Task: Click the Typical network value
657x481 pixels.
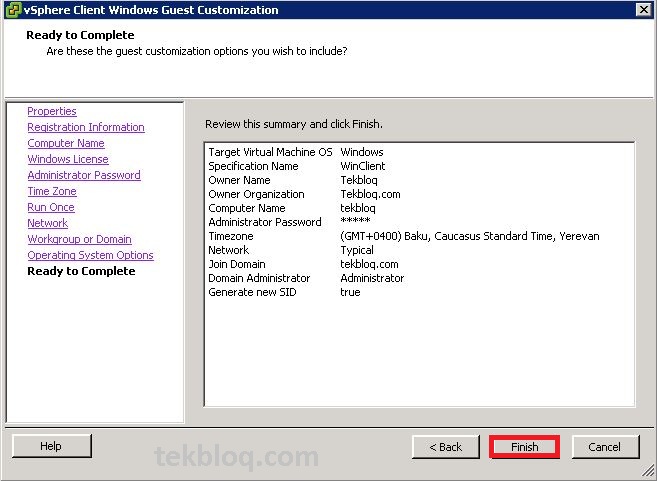Action: (357, 250)
